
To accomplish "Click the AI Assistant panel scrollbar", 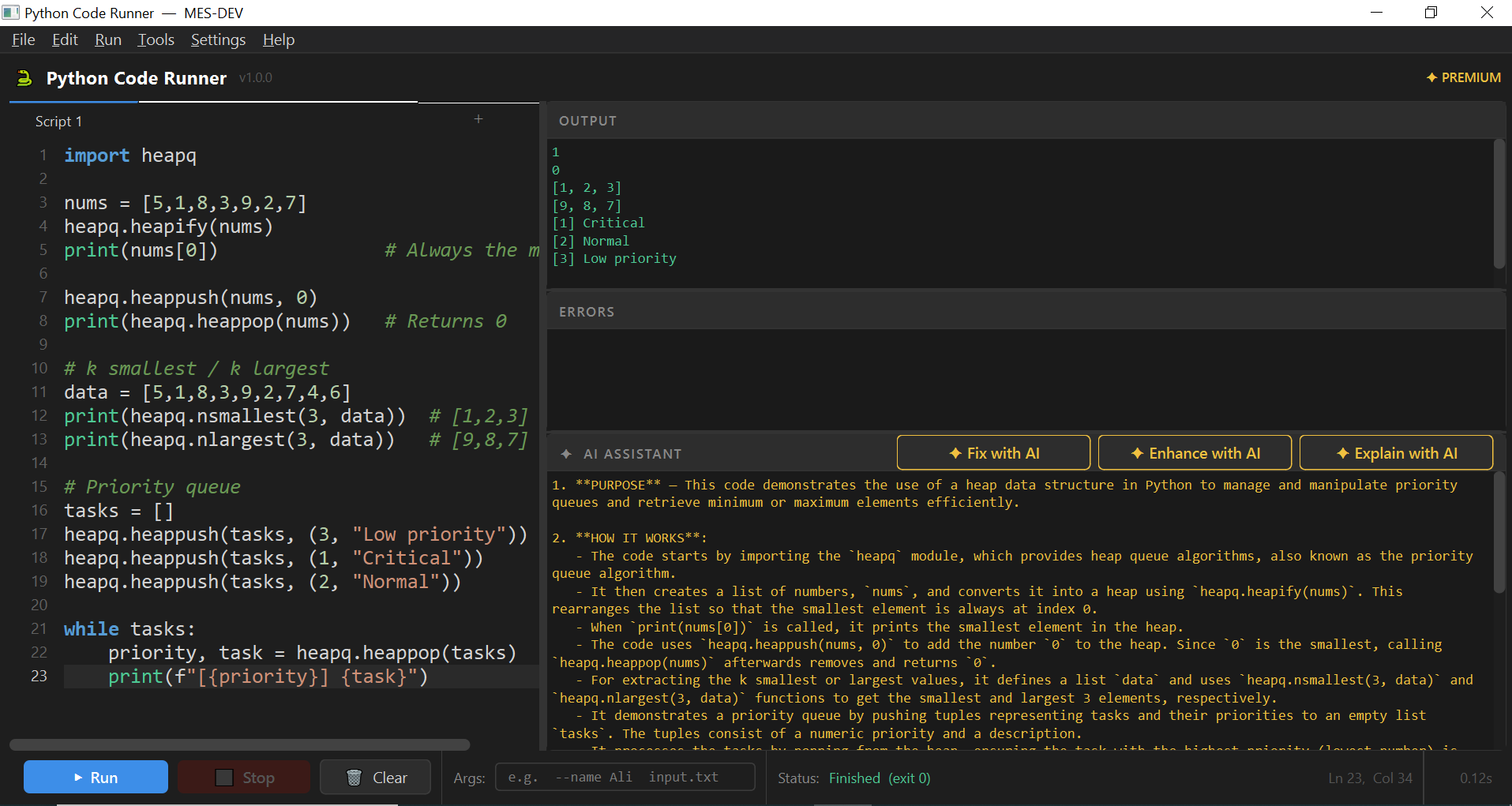I will 1499,533.
